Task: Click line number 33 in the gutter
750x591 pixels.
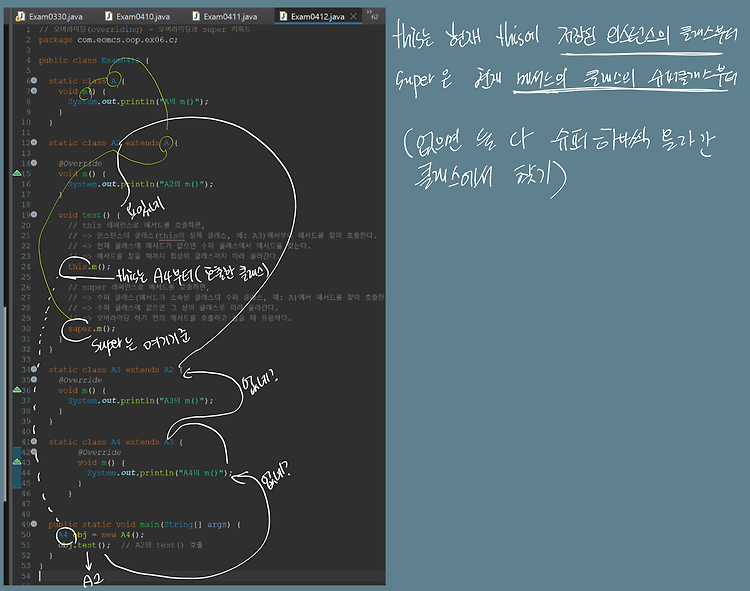Action: click(26, 359)
